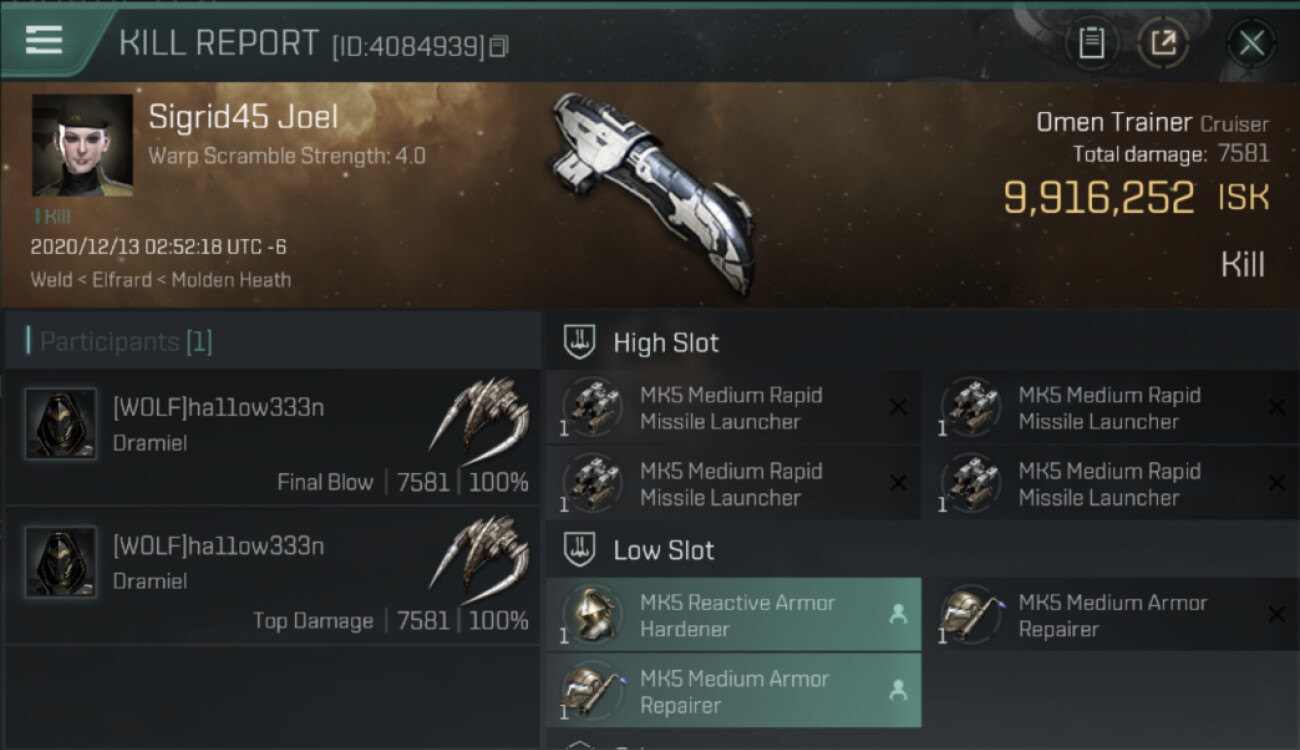
Task: Share the kill report externally
Action: [1163, 43]
